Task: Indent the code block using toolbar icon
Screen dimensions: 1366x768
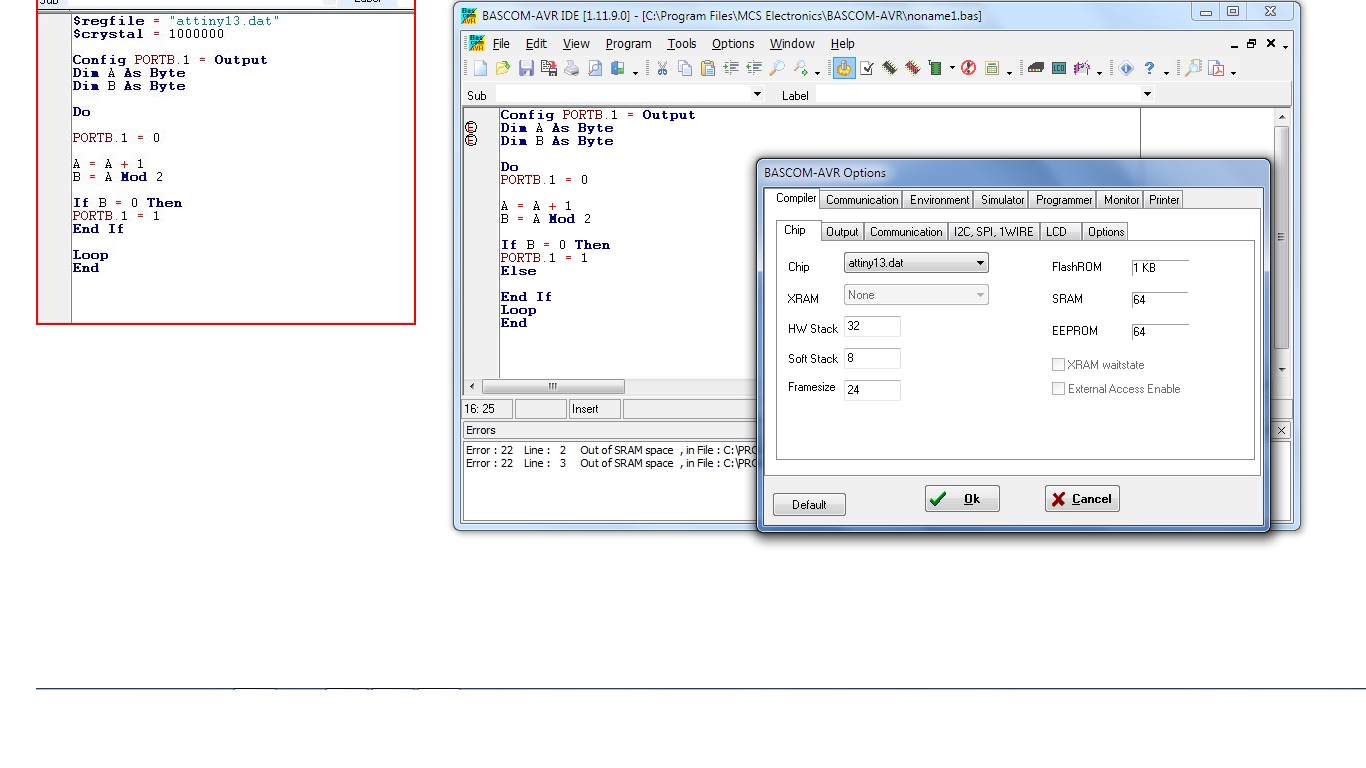Action: tap(731, 68)
